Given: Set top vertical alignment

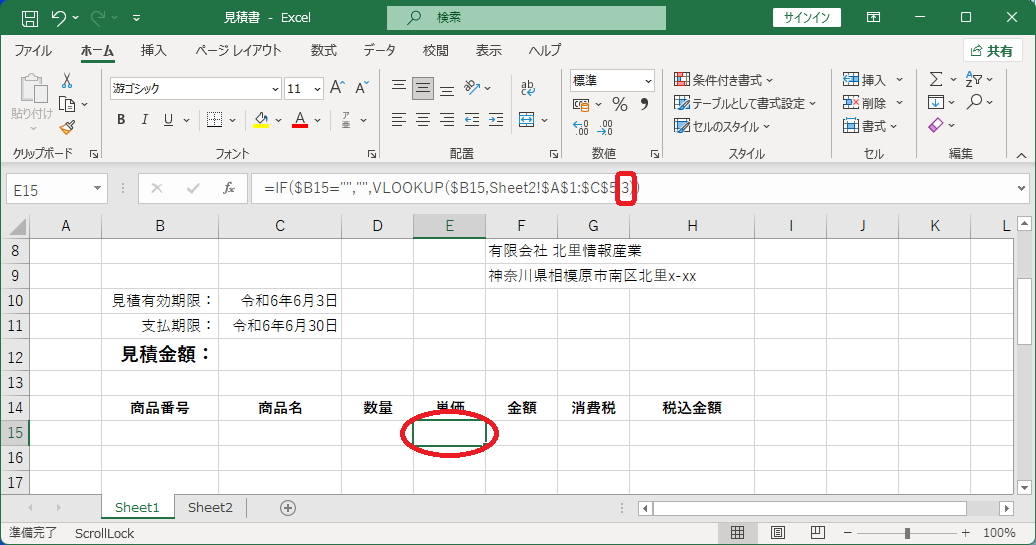Looking at the screenshot, I should coord(398,88).
